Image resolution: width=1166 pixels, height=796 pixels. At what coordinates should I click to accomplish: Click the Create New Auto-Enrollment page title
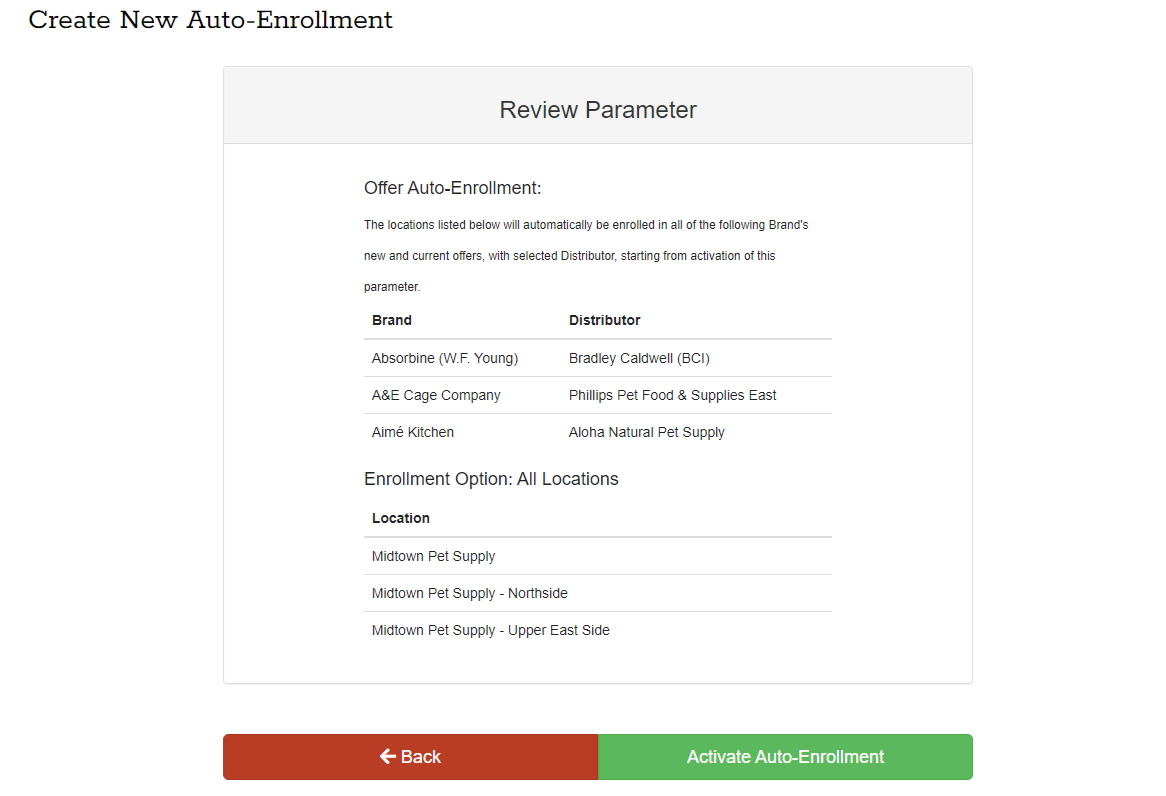coord(210,20)
